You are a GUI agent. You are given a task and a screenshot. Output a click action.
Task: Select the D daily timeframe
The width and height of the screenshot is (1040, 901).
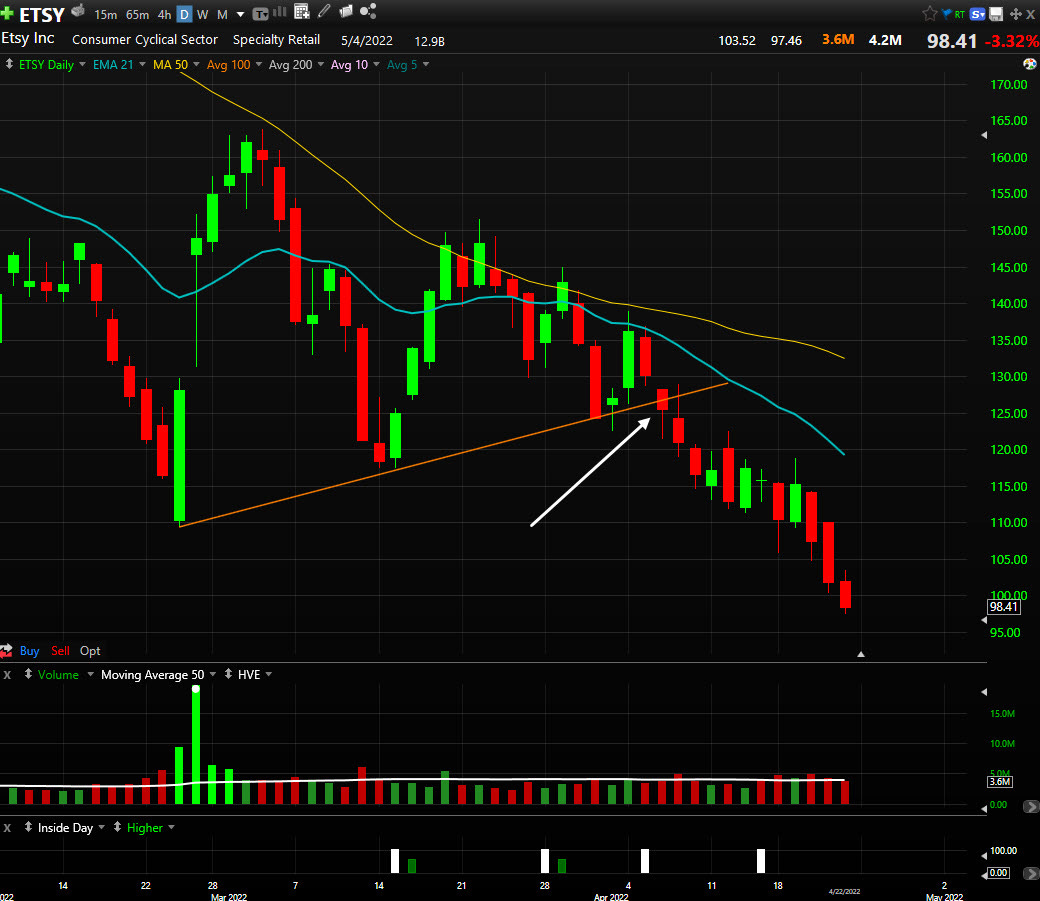click(x=184, y=14)
